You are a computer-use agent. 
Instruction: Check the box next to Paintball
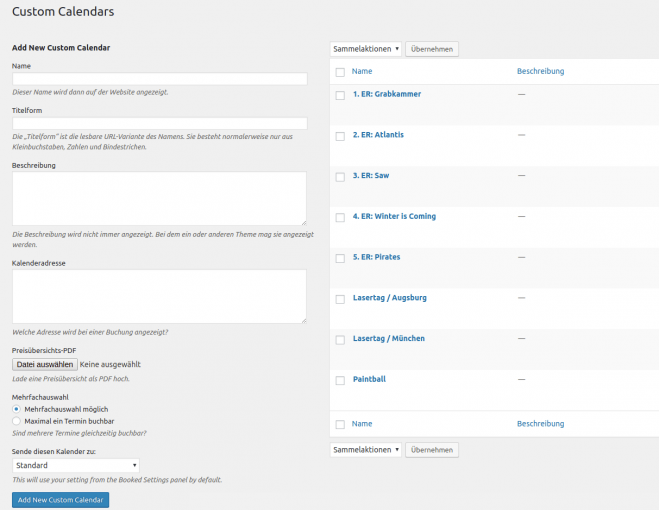tap(340, 380)
